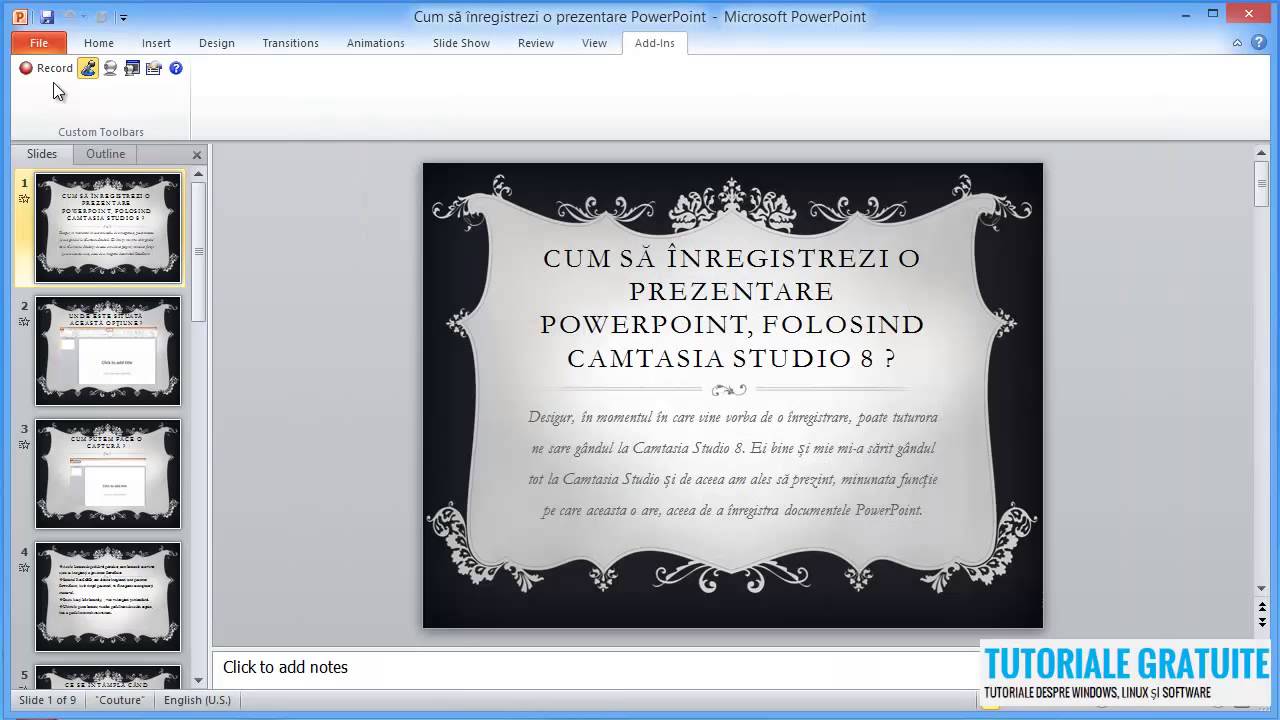Image resolution: width=1280 pixels, height=720 pixels.
Task: Minimize the ribbon with the caret arrow
Action: pos(1238,43)
